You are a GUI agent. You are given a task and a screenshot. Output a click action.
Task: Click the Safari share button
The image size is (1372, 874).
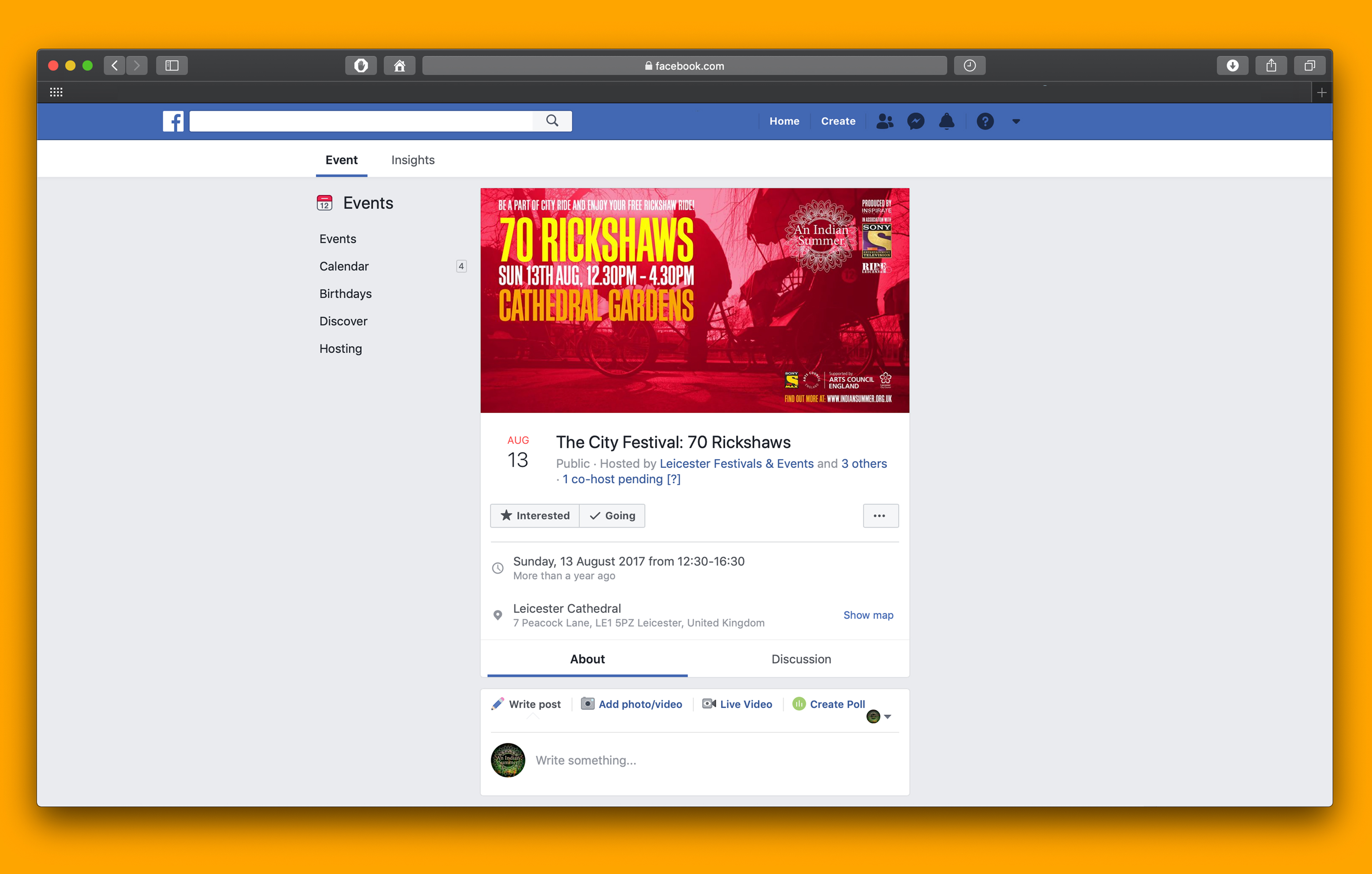[1271, 65]
